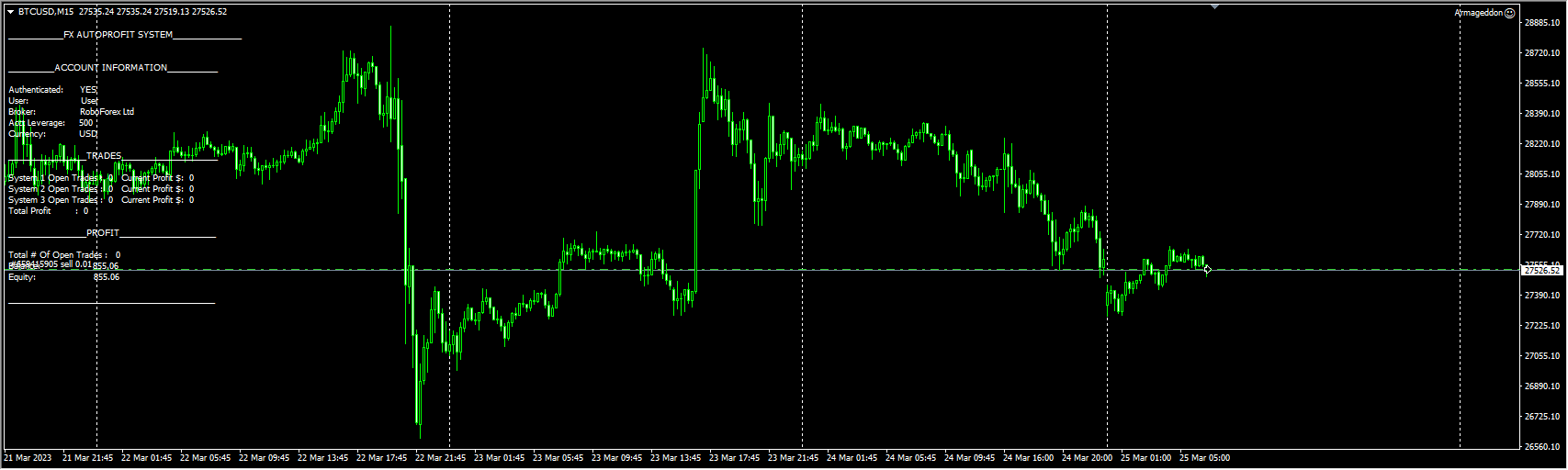
Task: Click the 28055.10 price axis label
Action: pos(1542,174)
